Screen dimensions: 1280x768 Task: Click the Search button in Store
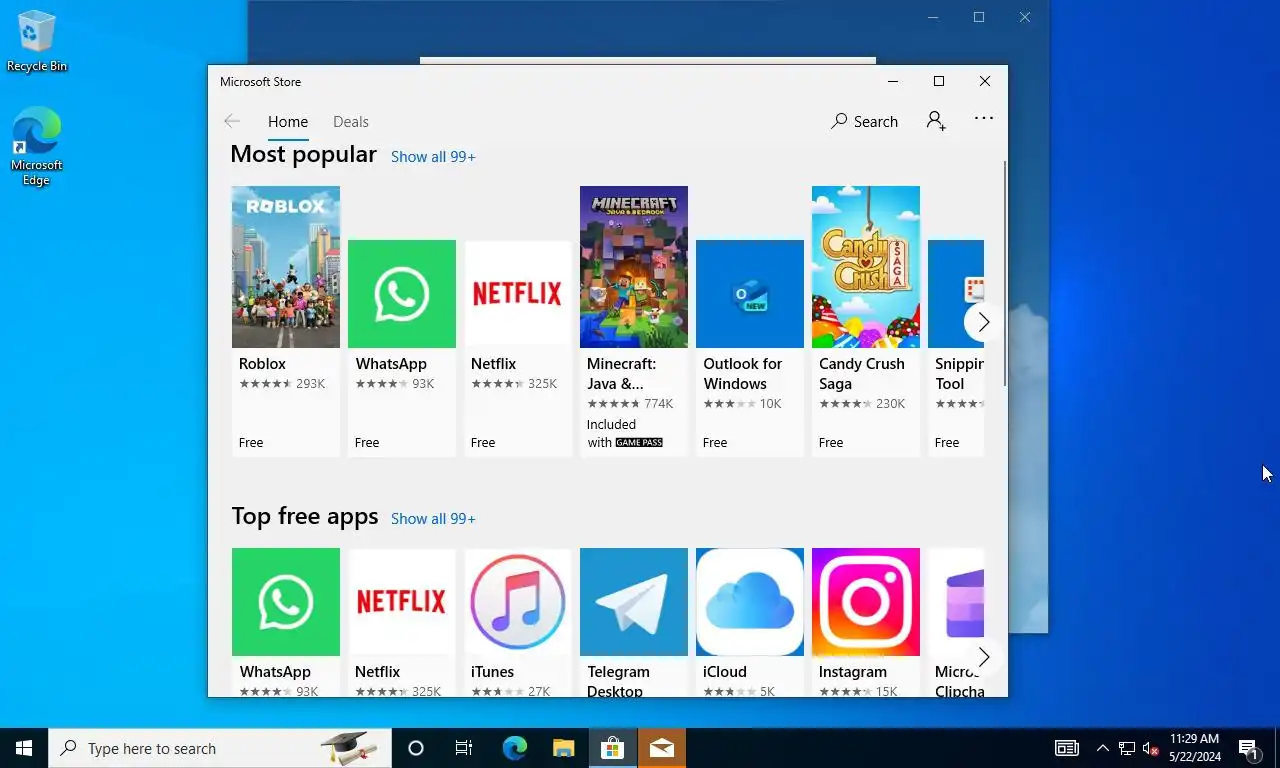click(x=865, y=121)
